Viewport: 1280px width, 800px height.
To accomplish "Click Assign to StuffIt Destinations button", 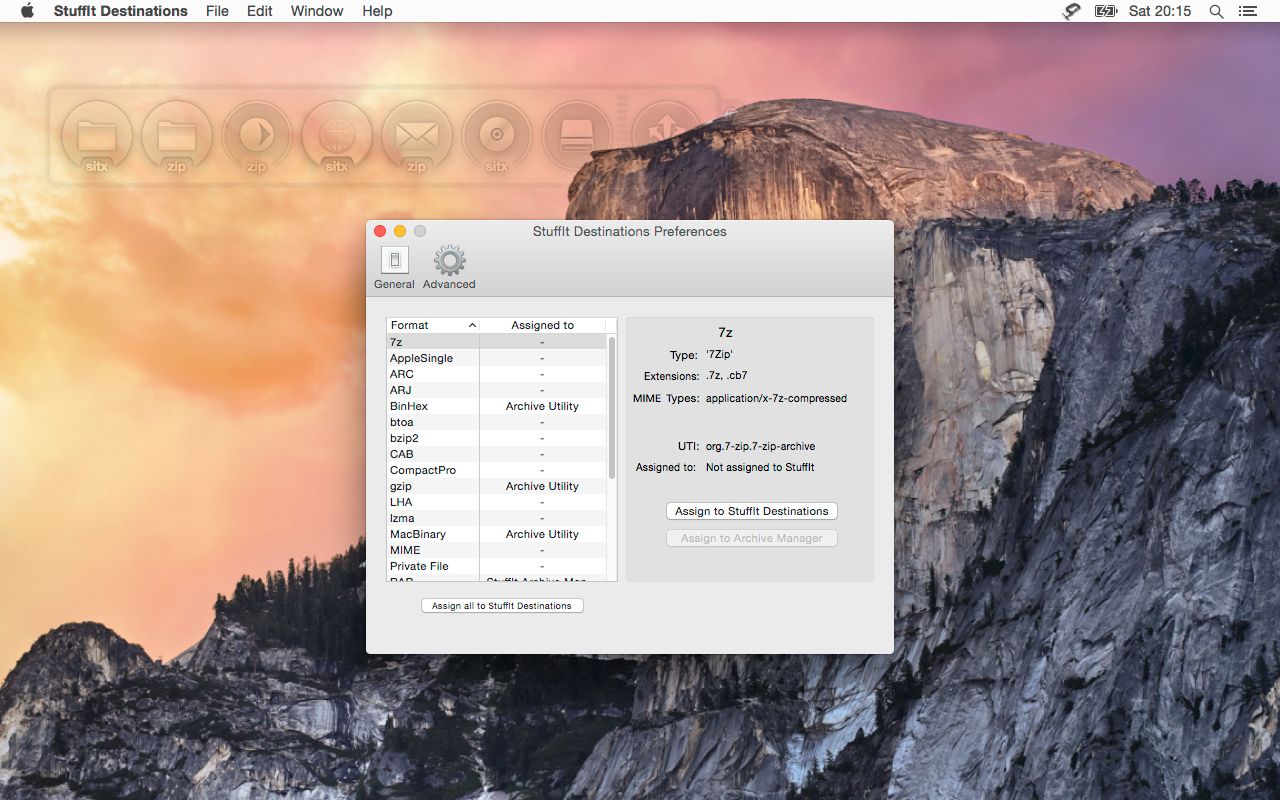I will coord(752,511).
